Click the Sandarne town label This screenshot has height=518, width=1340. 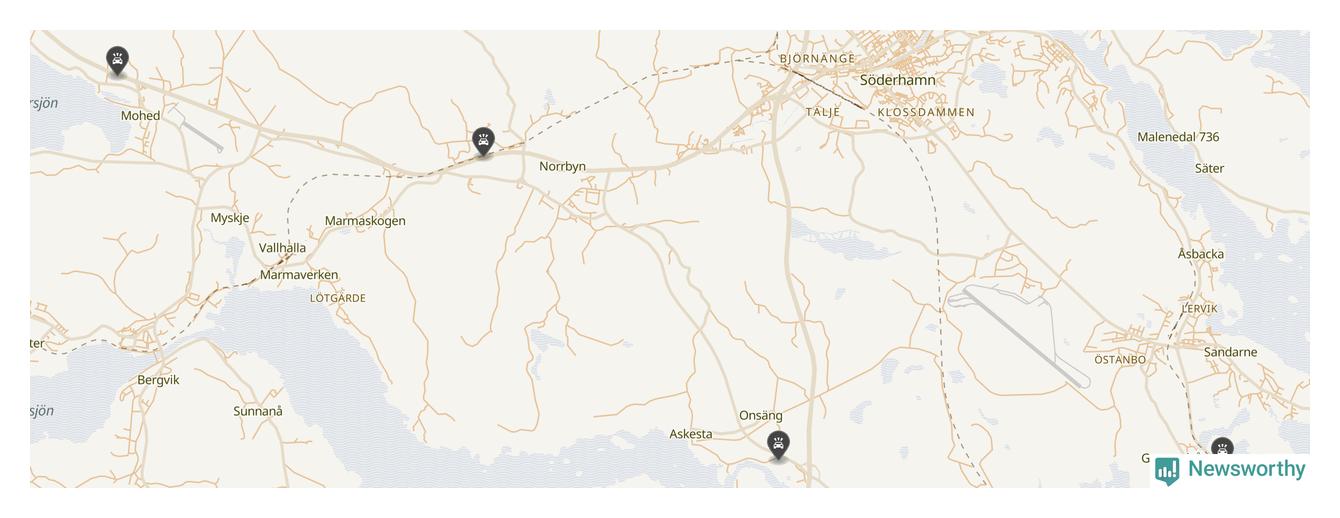point(1230,352)
